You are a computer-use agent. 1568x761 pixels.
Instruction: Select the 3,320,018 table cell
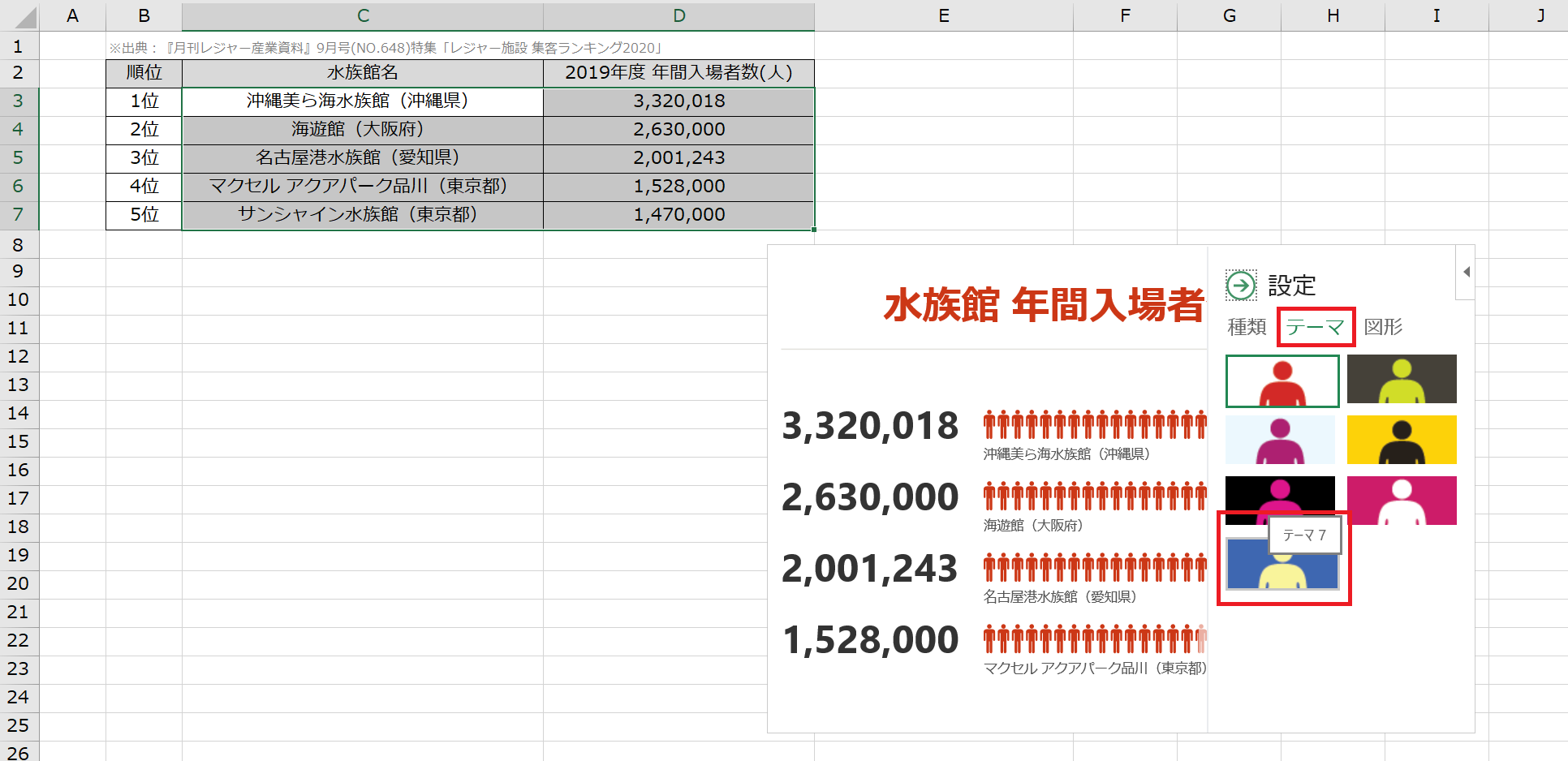pyautogui.click(x=679, y=101)
